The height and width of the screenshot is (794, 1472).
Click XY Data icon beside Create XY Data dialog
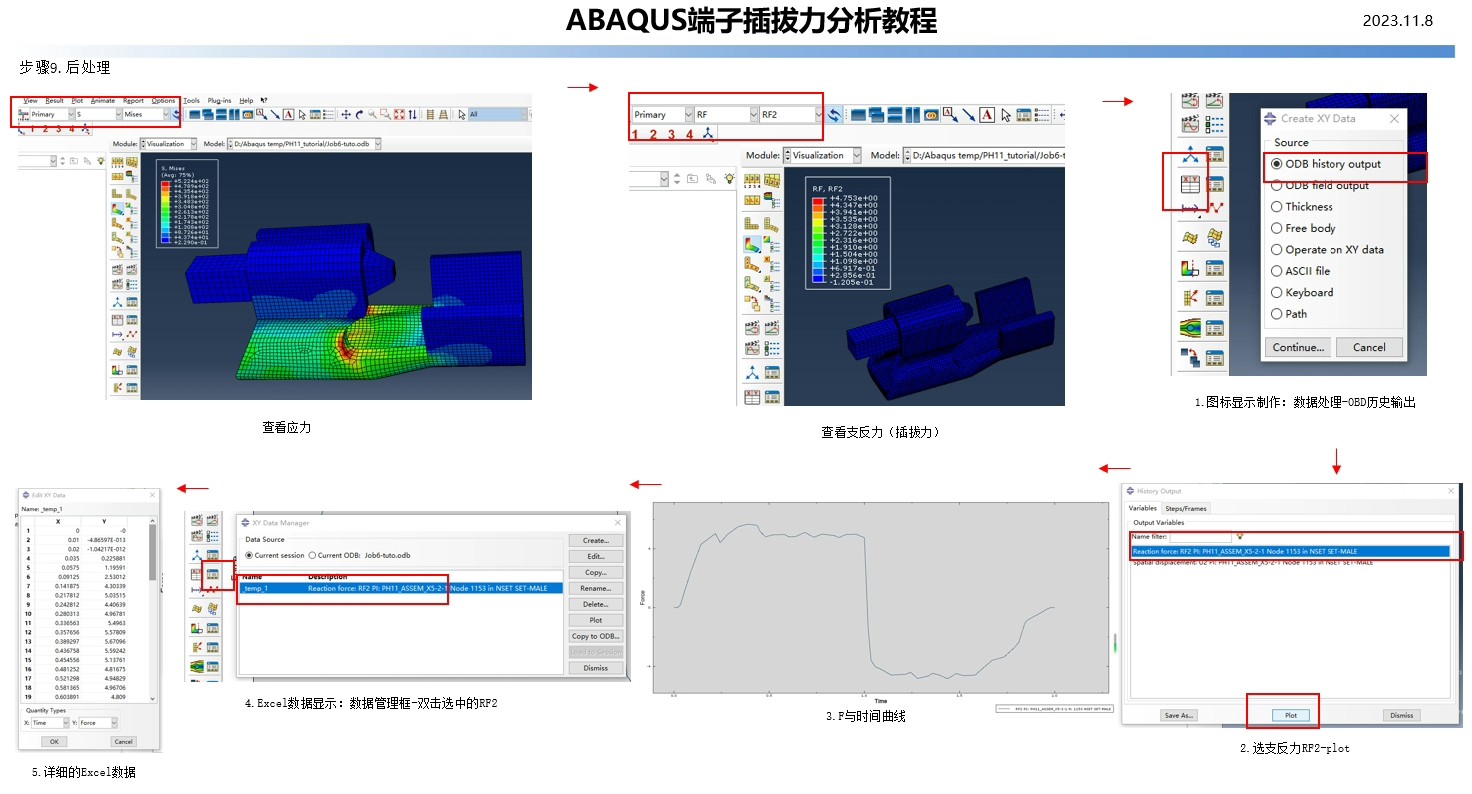coord(1191,184)
